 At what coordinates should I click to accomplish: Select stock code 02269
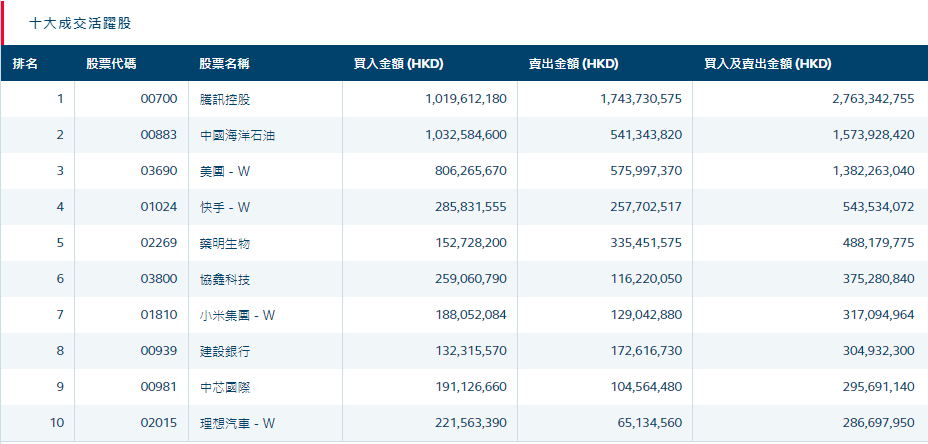pyautogui.click(x=159, y=243)
